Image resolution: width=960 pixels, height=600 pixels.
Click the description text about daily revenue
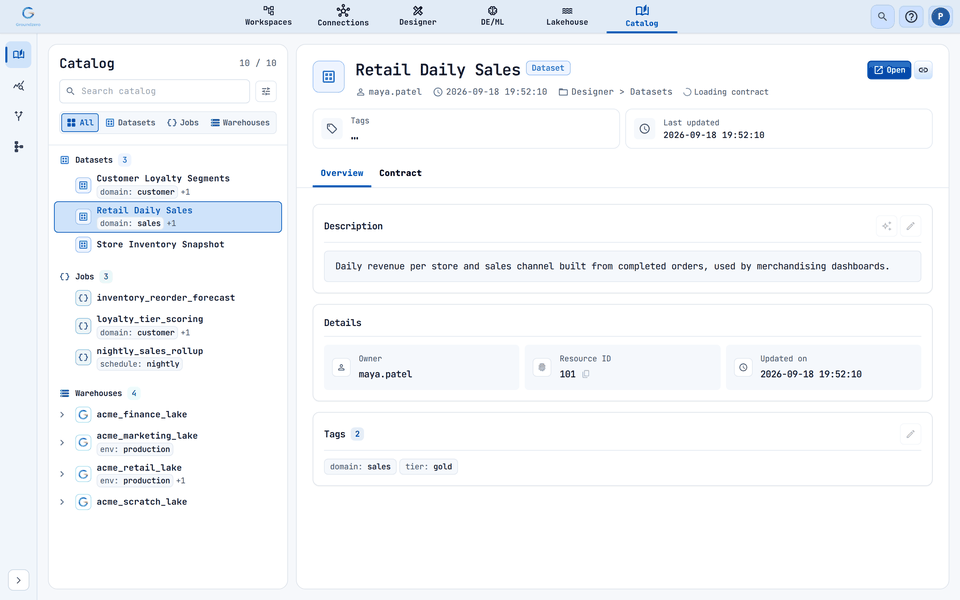coord(612,266)
